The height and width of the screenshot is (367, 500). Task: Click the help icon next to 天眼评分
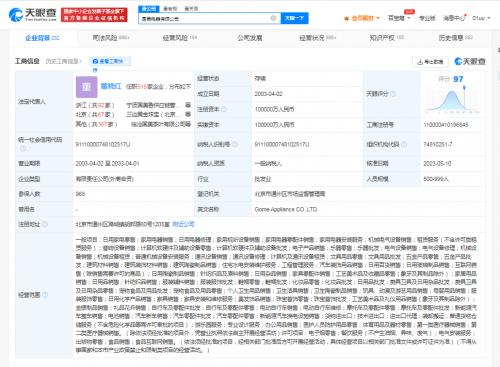point(393,94)
